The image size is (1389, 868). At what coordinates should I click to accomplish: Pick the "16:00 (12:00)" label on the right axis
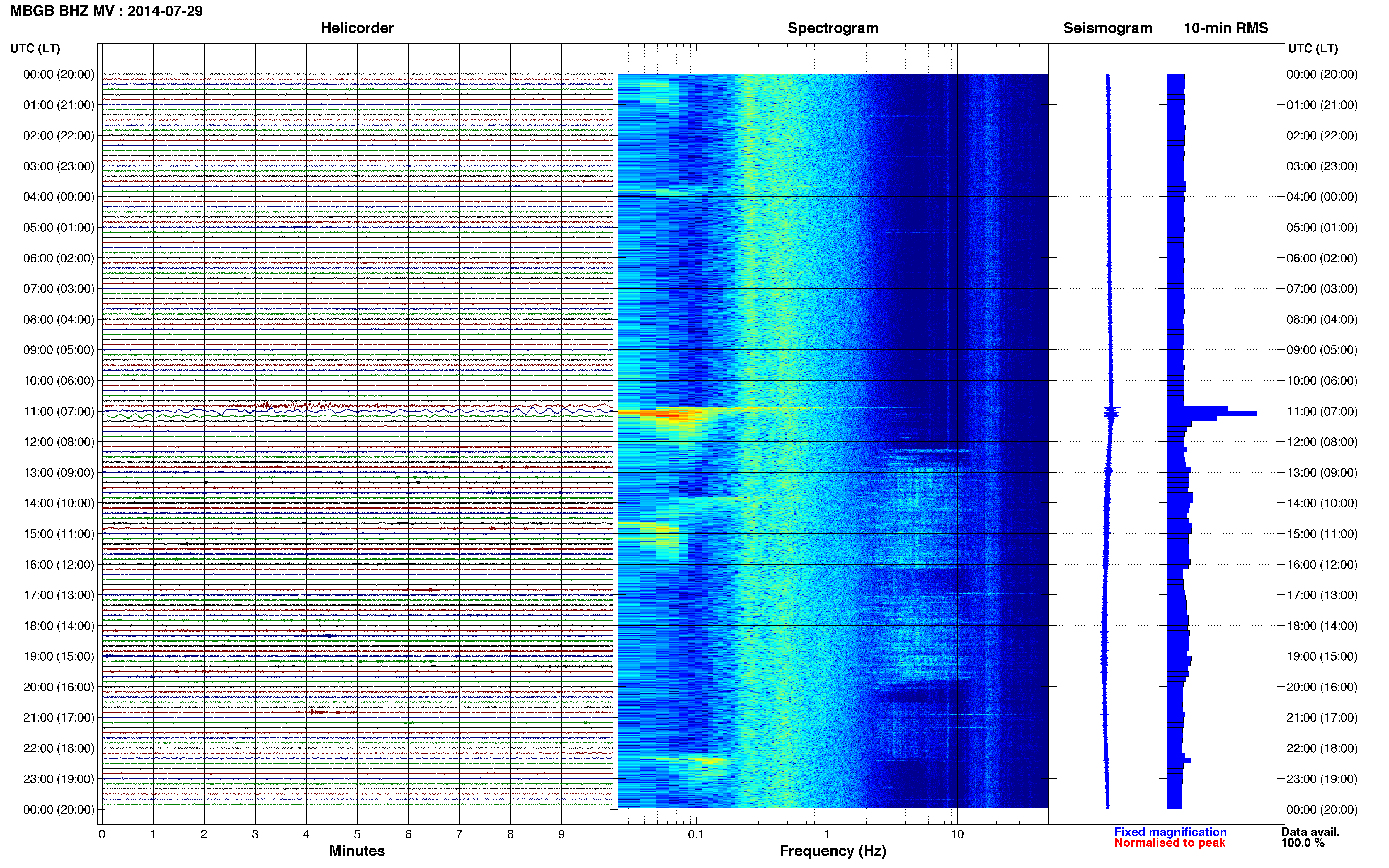click(1322, 565)
